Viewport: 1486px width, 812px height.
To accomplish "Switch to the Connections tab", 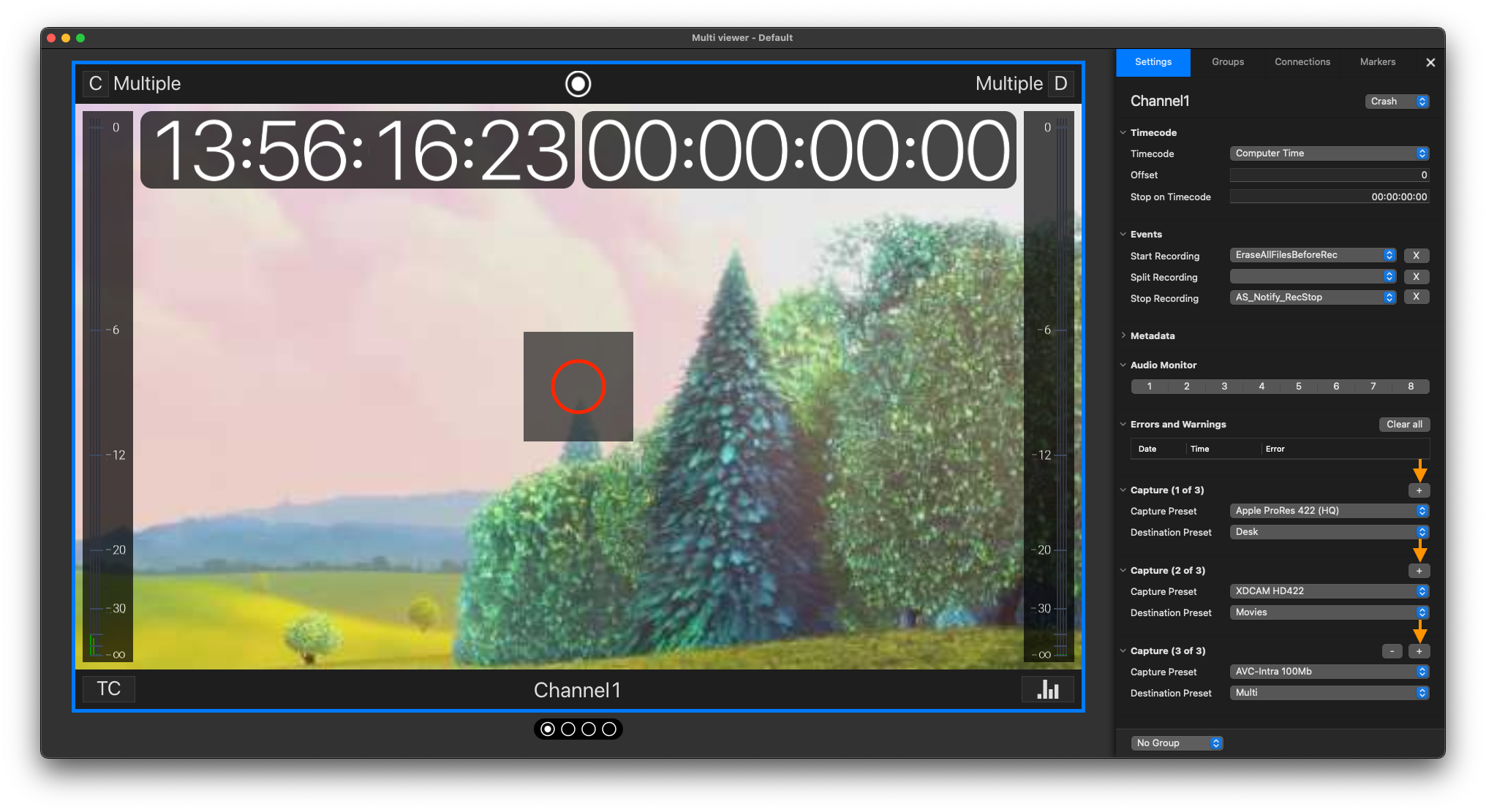I will (1302, 63).
